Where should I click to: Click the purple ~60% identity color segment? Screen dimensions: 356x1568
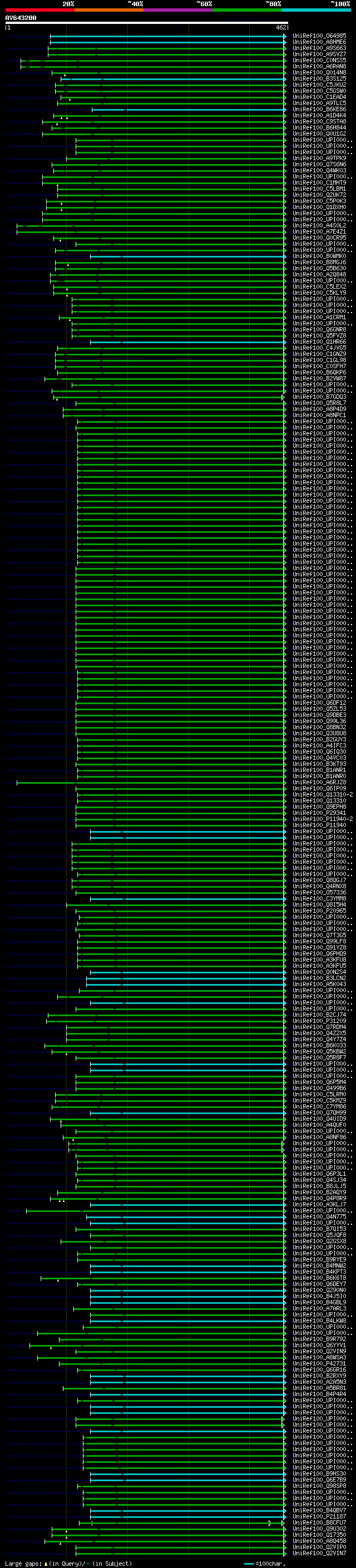[x=177, y=10]
